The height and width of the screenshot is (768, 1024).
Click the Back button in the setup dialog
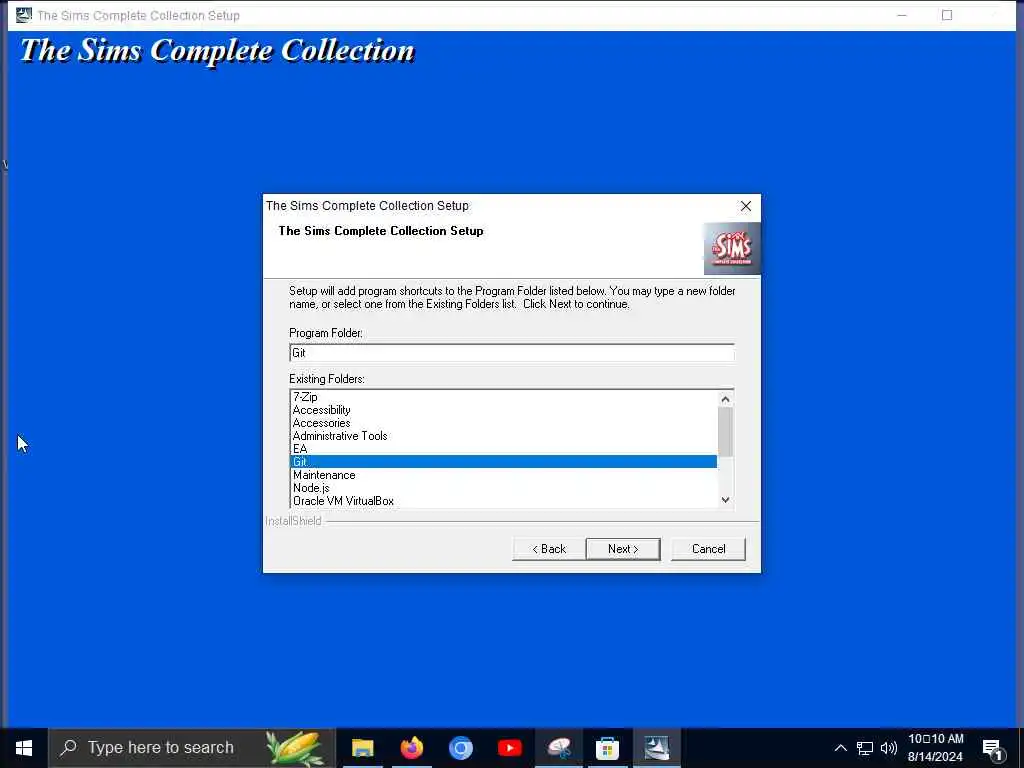549,549
